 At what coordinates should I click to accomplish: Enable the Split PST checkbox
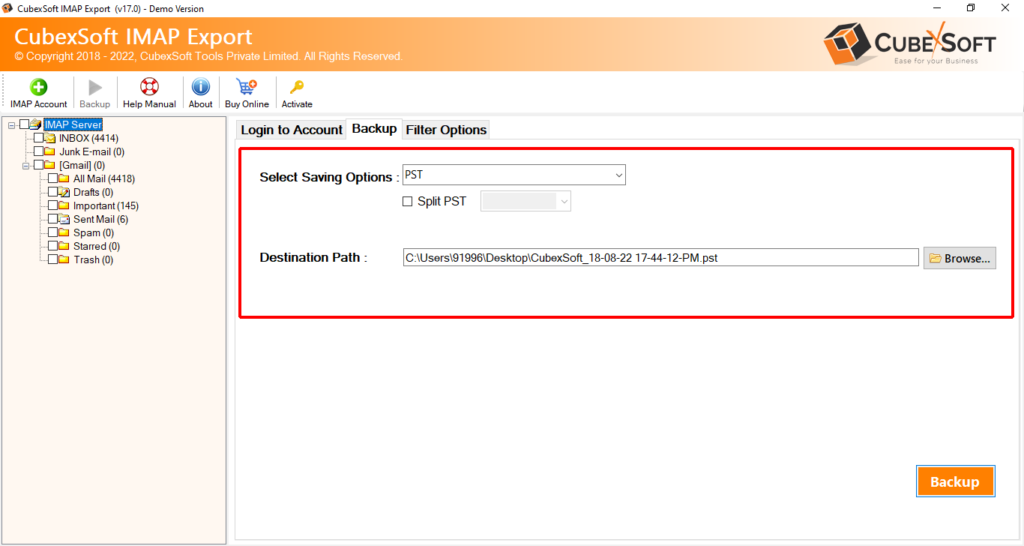(408, 201)
